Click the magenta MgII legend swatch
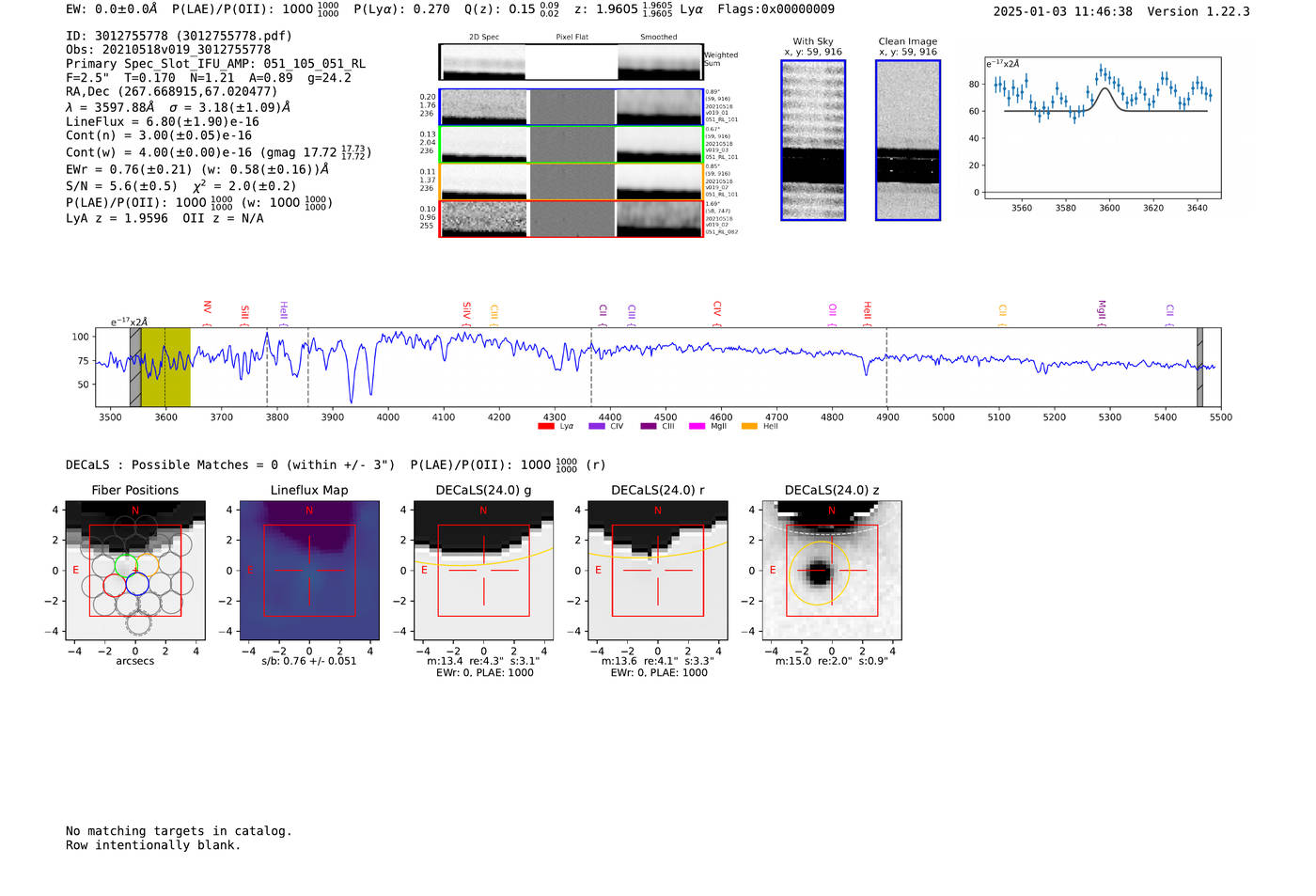This screenshot has width=1316, height=896. click(697, 427)
